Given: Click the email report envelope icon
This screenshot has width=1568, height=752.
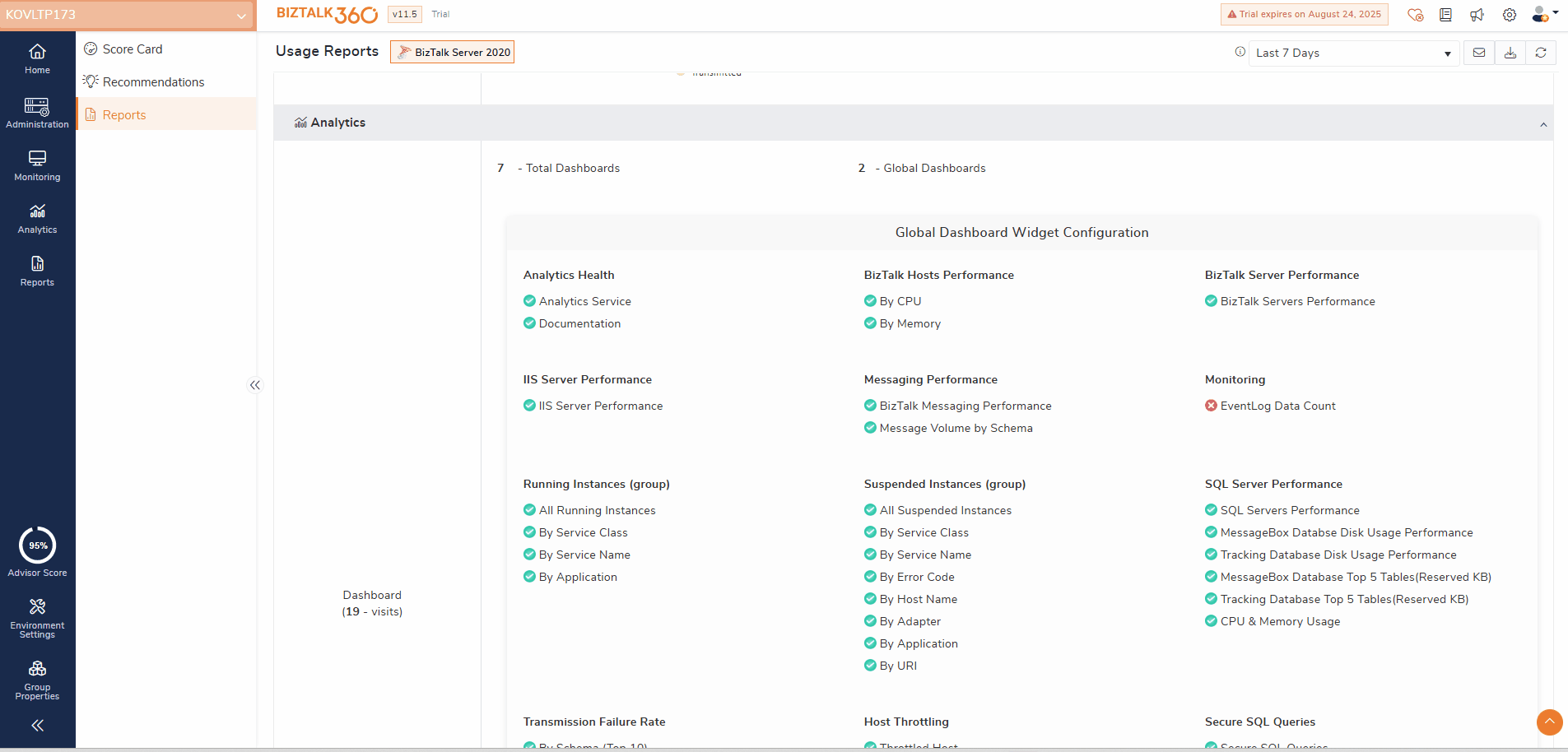Looking at the screenshot, I should [x=1478, y=53].
